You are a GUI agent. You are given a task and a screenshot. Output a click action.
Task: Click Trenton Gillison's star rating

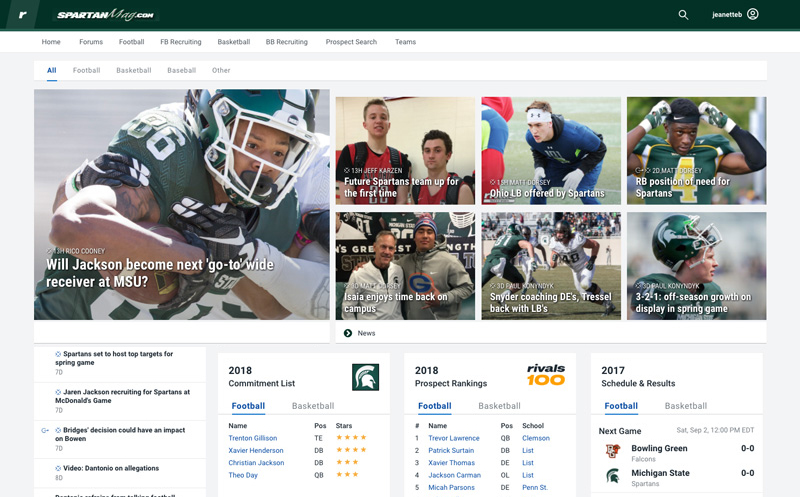point(351,437)
